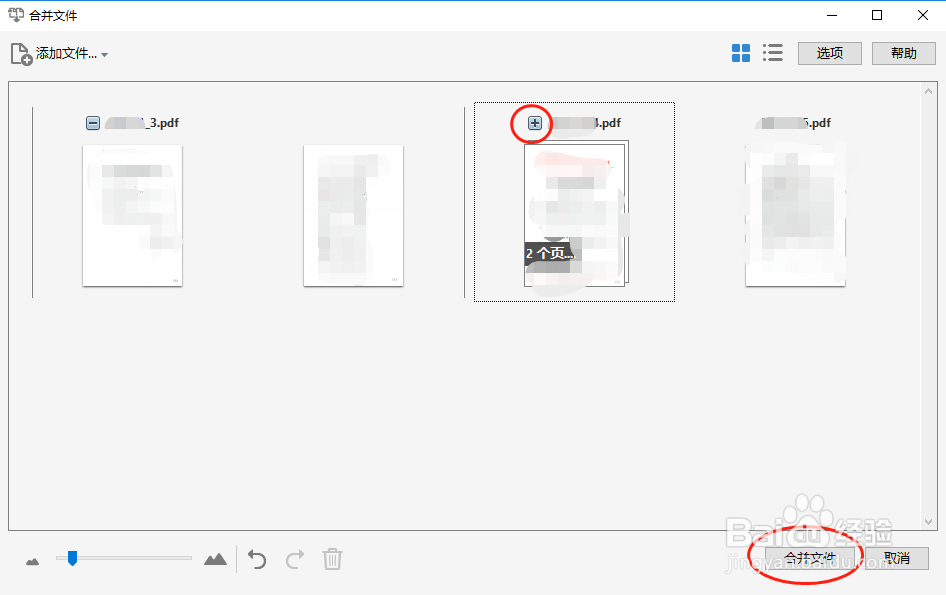Viewport: 946px width, 595px height.
Task: Click the scrollbar down arrow
Action: click(928, 521)
